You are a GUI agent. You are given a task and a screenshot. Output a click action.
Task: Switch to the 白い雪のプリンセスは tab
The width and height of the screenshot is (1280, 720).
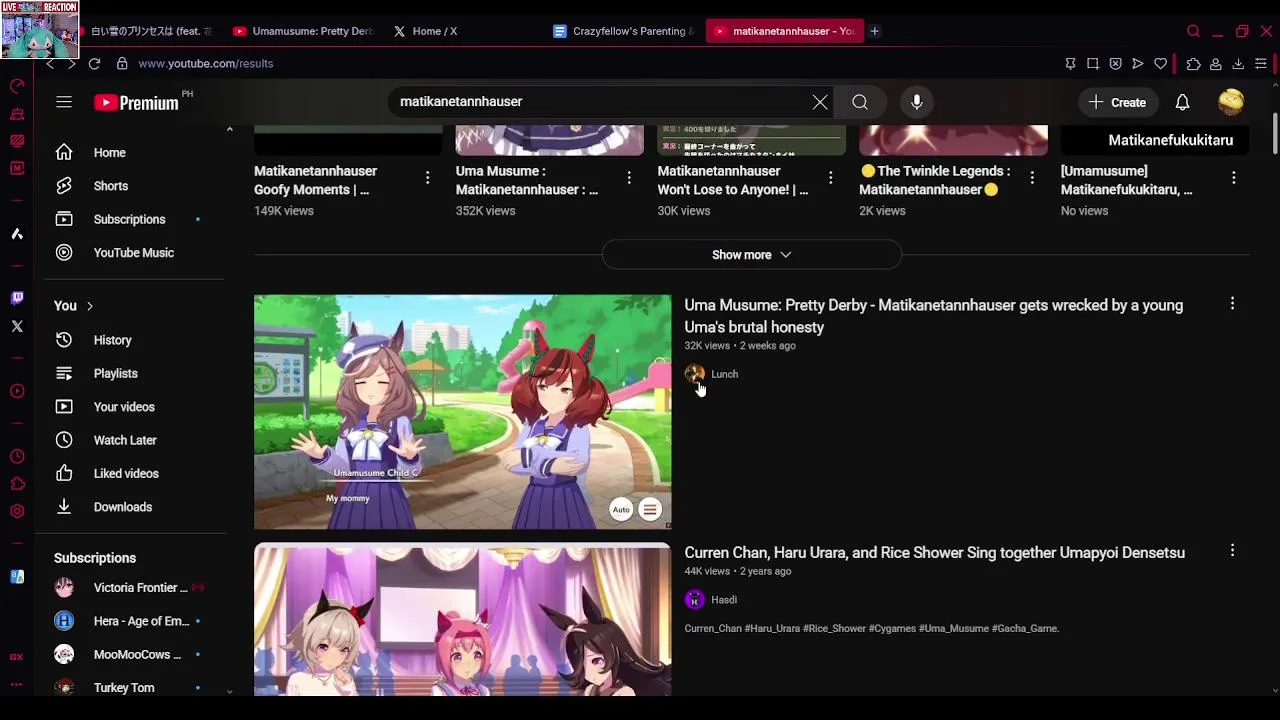click(150, 31)
